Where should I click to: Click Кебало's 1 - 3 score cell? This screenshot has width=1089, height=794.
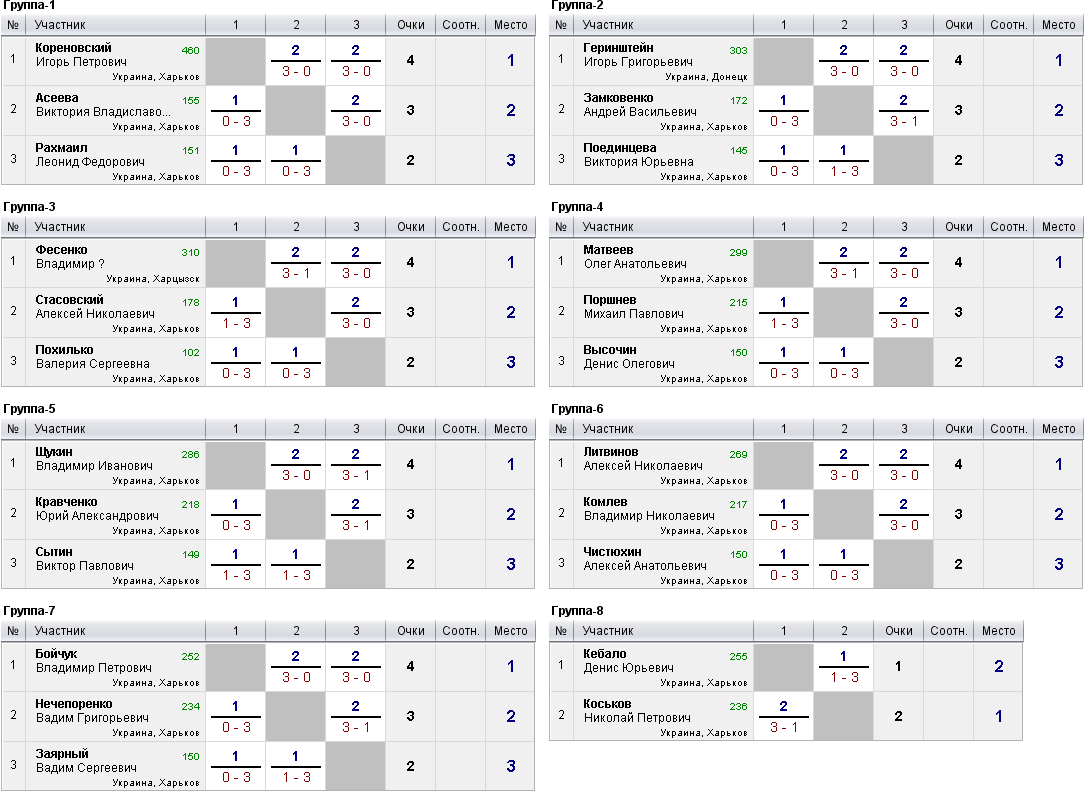click(x=843, y=677)
